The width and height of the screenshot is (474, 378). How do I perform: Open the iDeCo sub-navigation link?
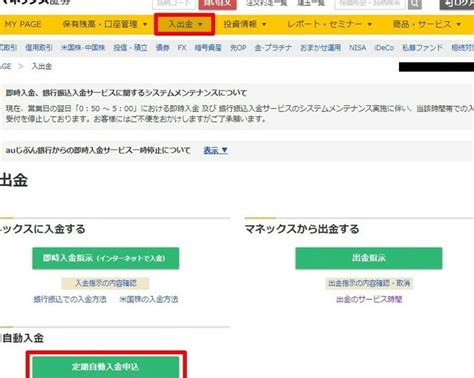pos(384,48)
